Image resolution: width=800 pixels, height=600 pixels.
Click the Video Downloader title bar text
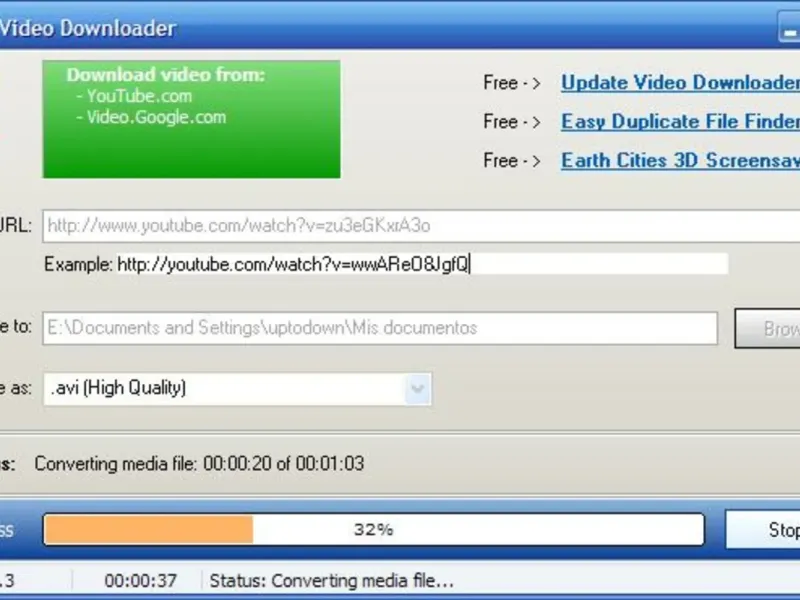tap(88, 28)
